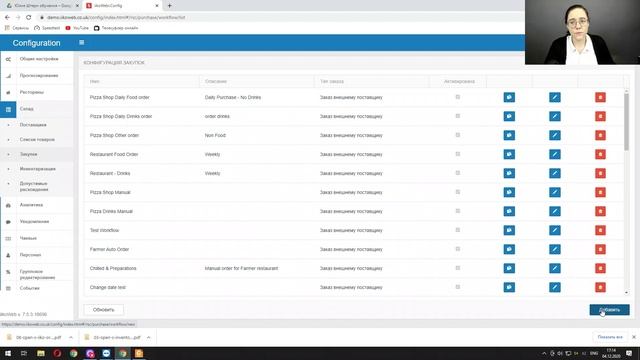Viewport: 640px width, 360px height.
Task: Delete the Pizza Shop Other order row
Action: tap(600, 135)
